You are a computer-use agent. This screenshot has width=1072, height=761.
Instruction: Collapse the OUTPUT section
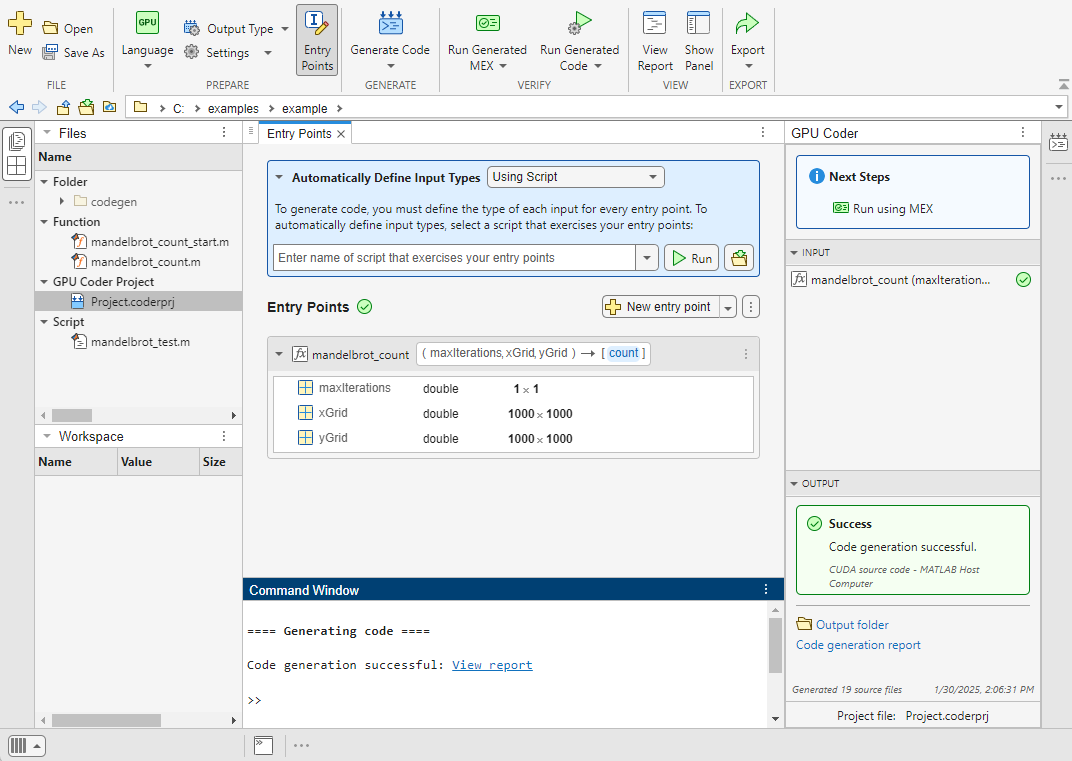[794, 483]
